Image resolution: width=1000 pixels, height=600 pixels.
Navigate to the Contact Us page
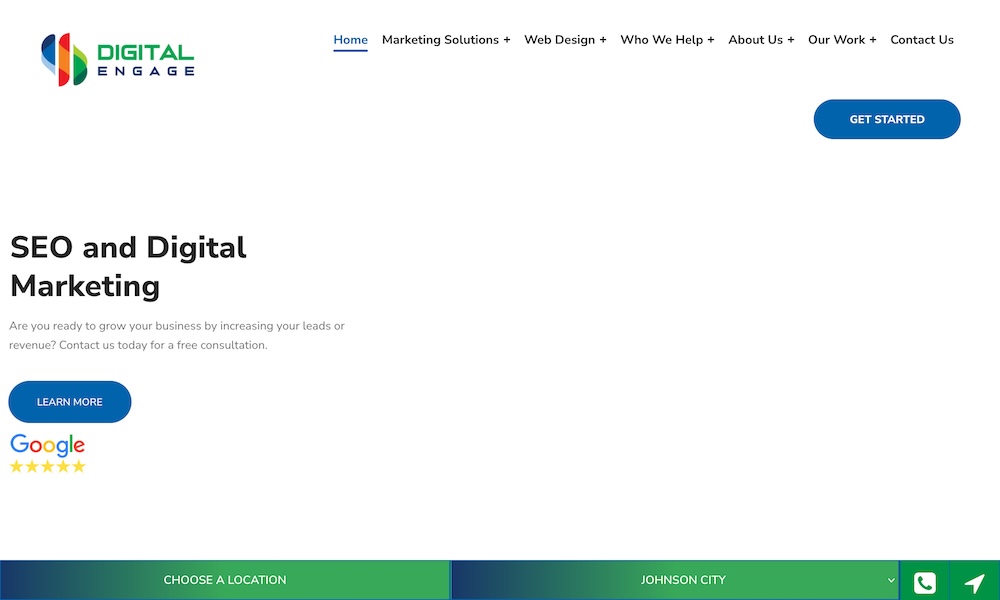[x=921, y=40]
